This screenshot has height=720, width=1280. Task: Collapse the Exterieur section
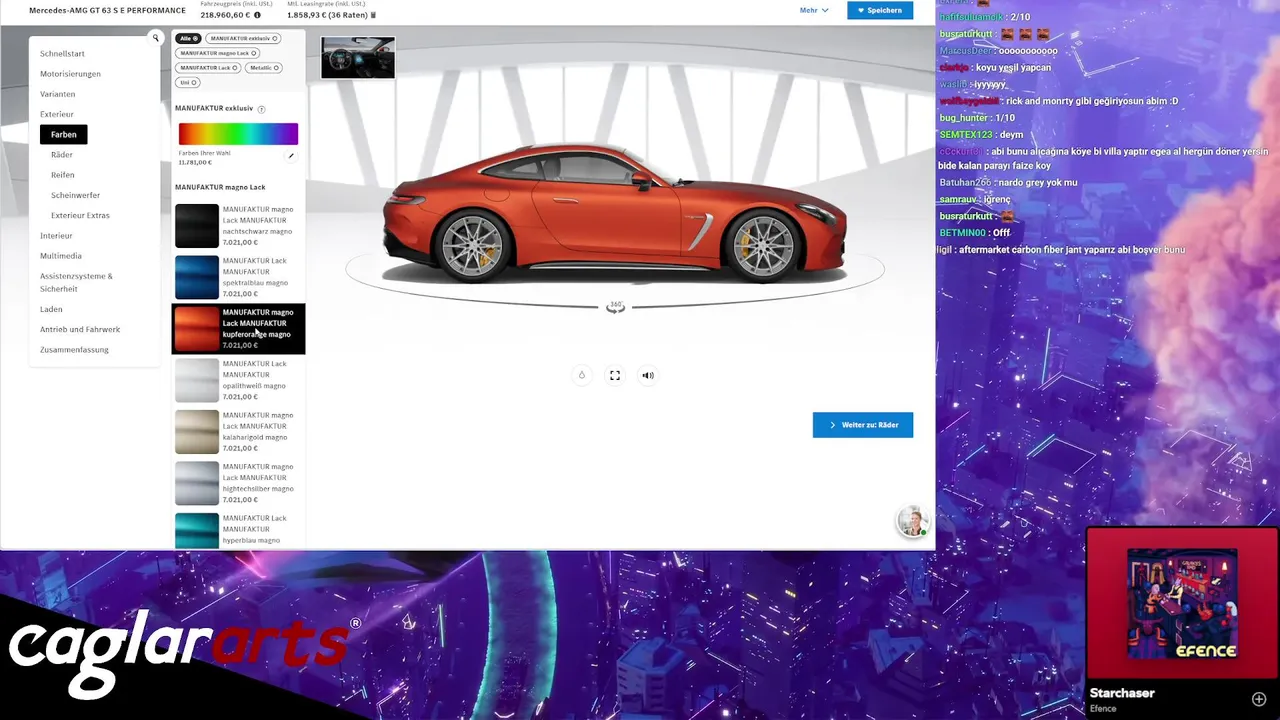[x=57, y=114]
